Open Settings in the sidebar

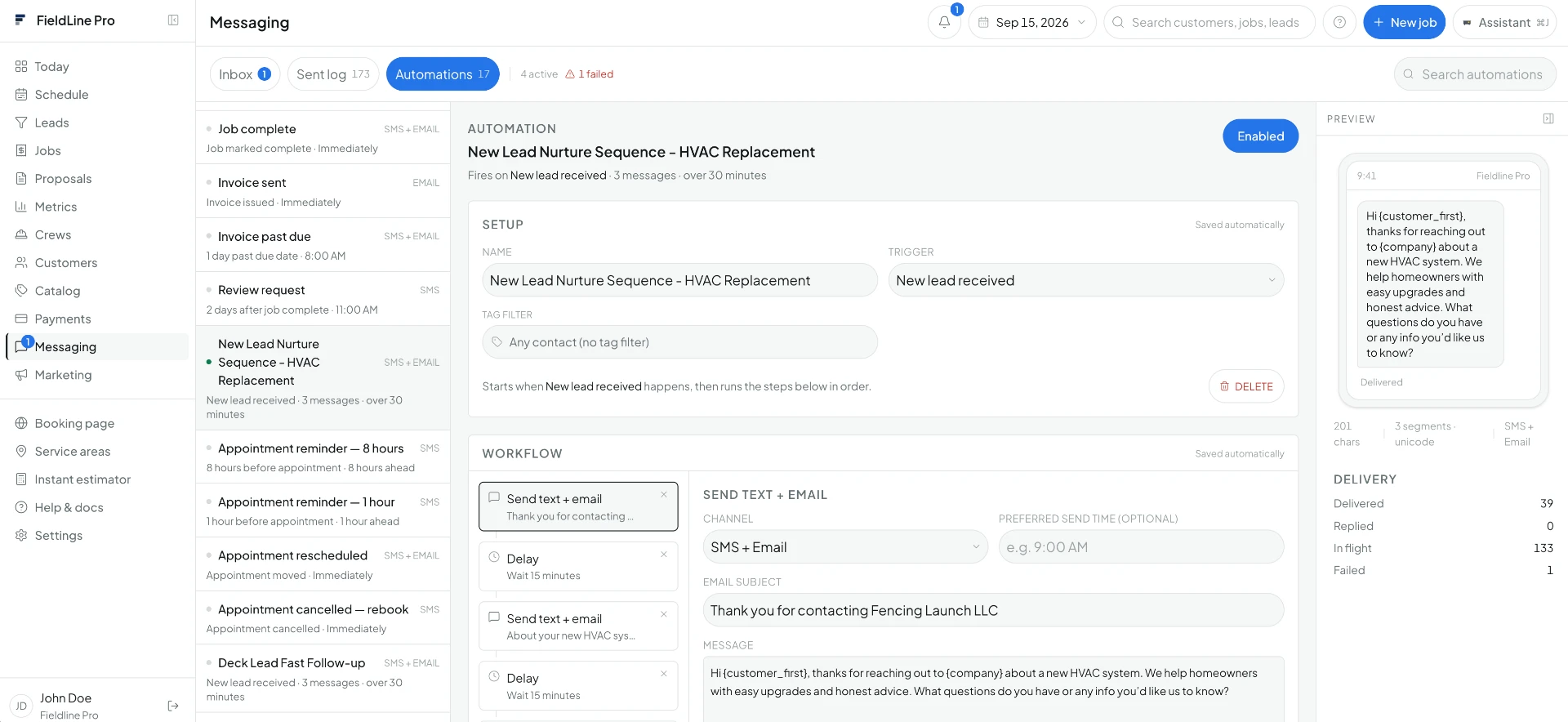pyautogui.click(x=97, y=535)
